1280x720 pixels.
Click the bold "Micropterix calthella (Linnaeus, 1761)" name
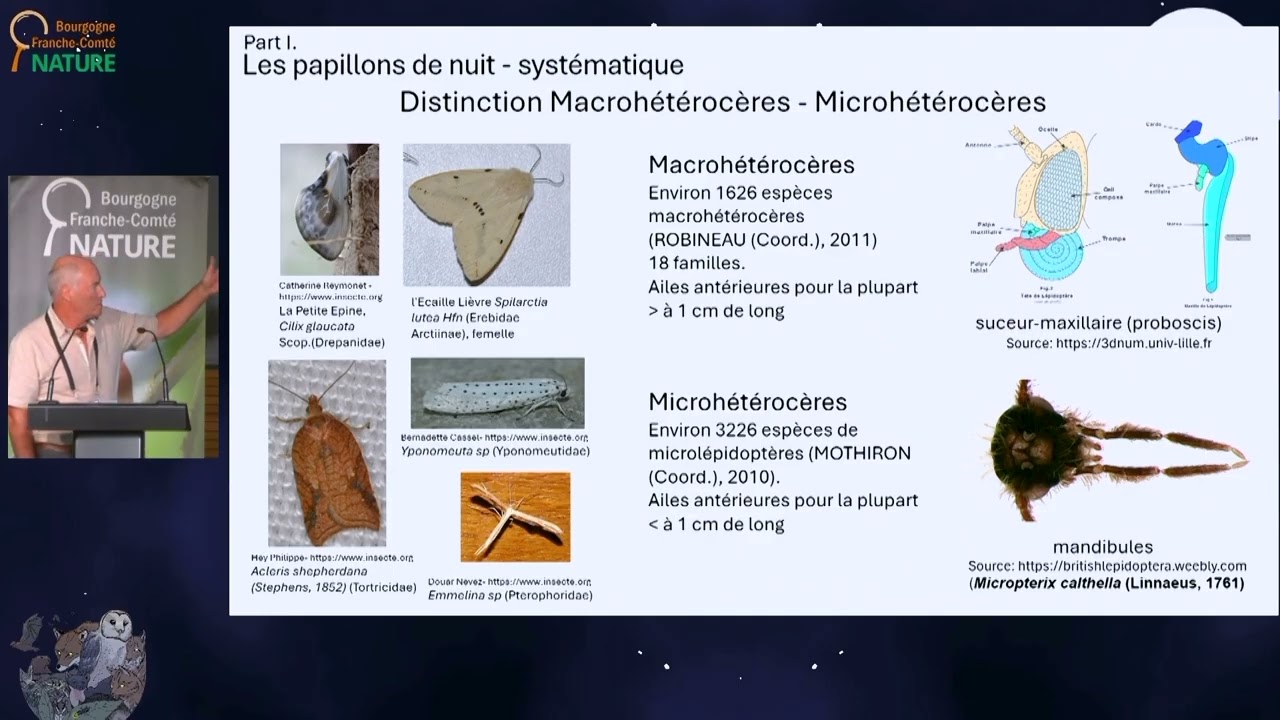[1109, 583]
